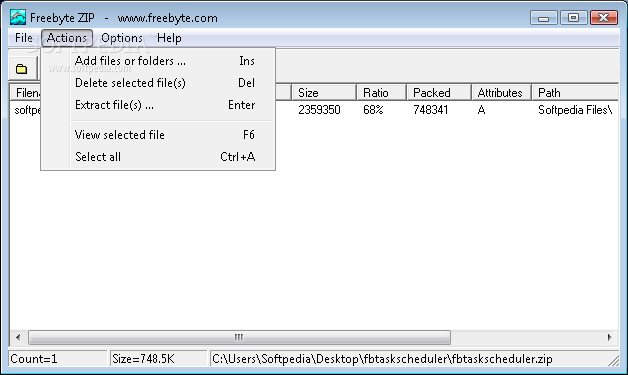Open the File menu
628x375 pixels.
click(24, 38)
